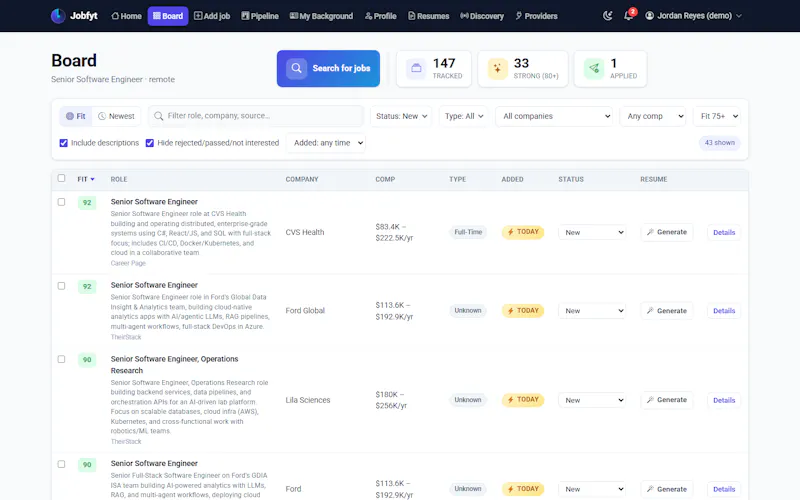Toggle Include descriptions checkbox
Viewport: 800px width, 500px height.
click(63, 143)
